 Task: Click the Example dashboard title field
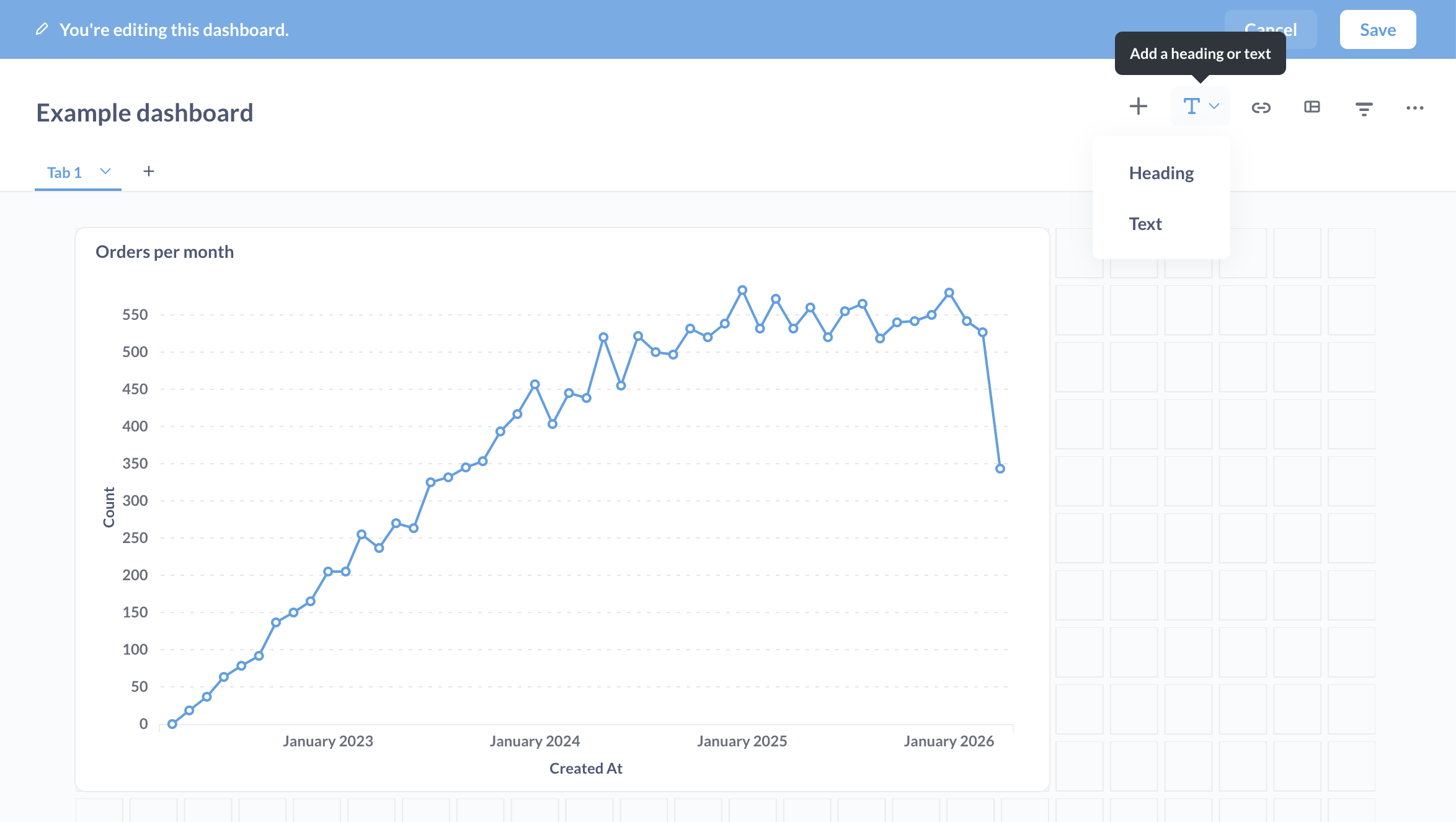(144, 113)
